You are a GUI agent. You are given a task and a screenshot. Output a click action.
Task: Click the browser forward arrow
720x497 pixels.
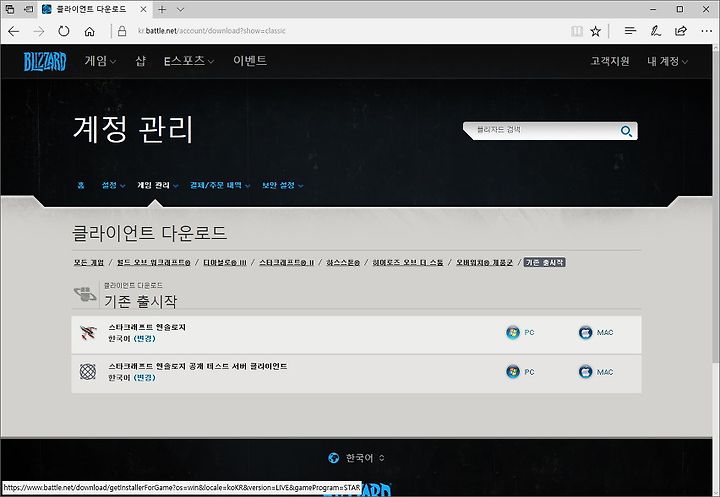point(39,31)
